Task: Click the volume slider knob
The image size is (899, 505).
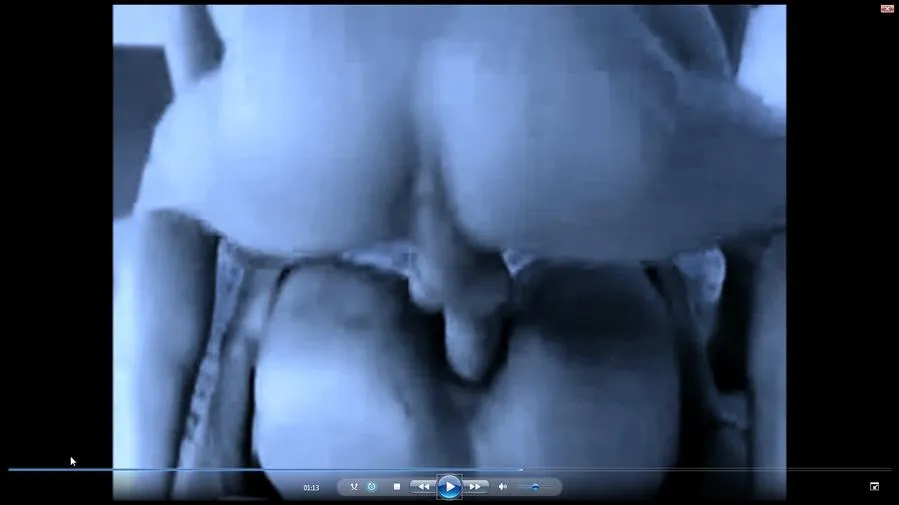Action: 535,487
